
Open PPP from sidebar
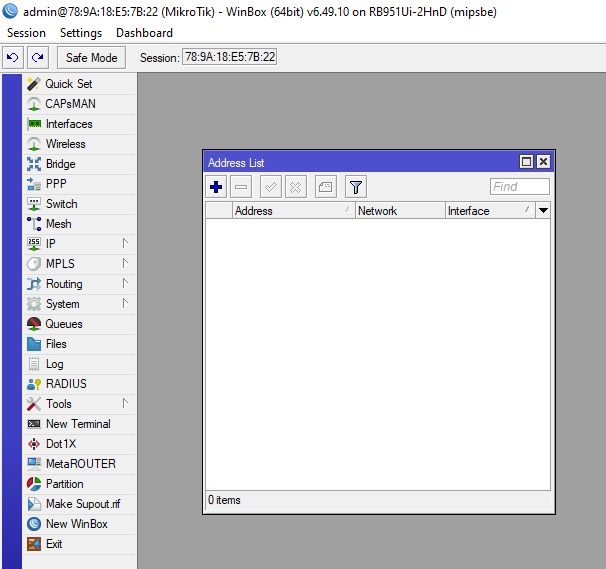80,184
